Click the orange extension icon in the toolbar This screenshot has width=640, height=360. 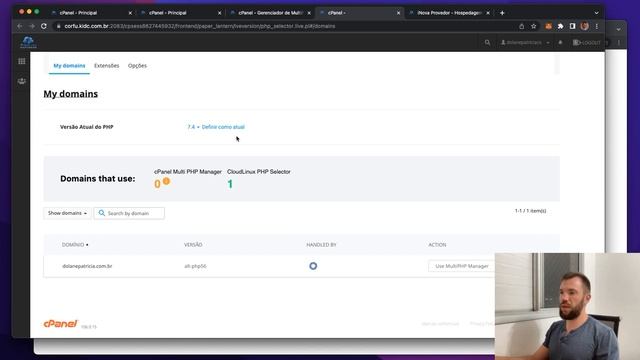tap(549, 26)
